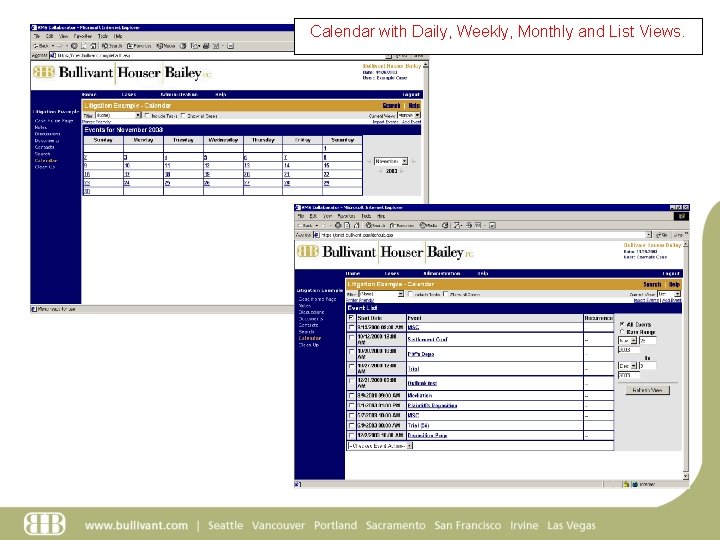The image size is (720, 540).
Task: Click Print icon in Event List browser toolbar
Action: pyautogui.click(x=469, y=225)
